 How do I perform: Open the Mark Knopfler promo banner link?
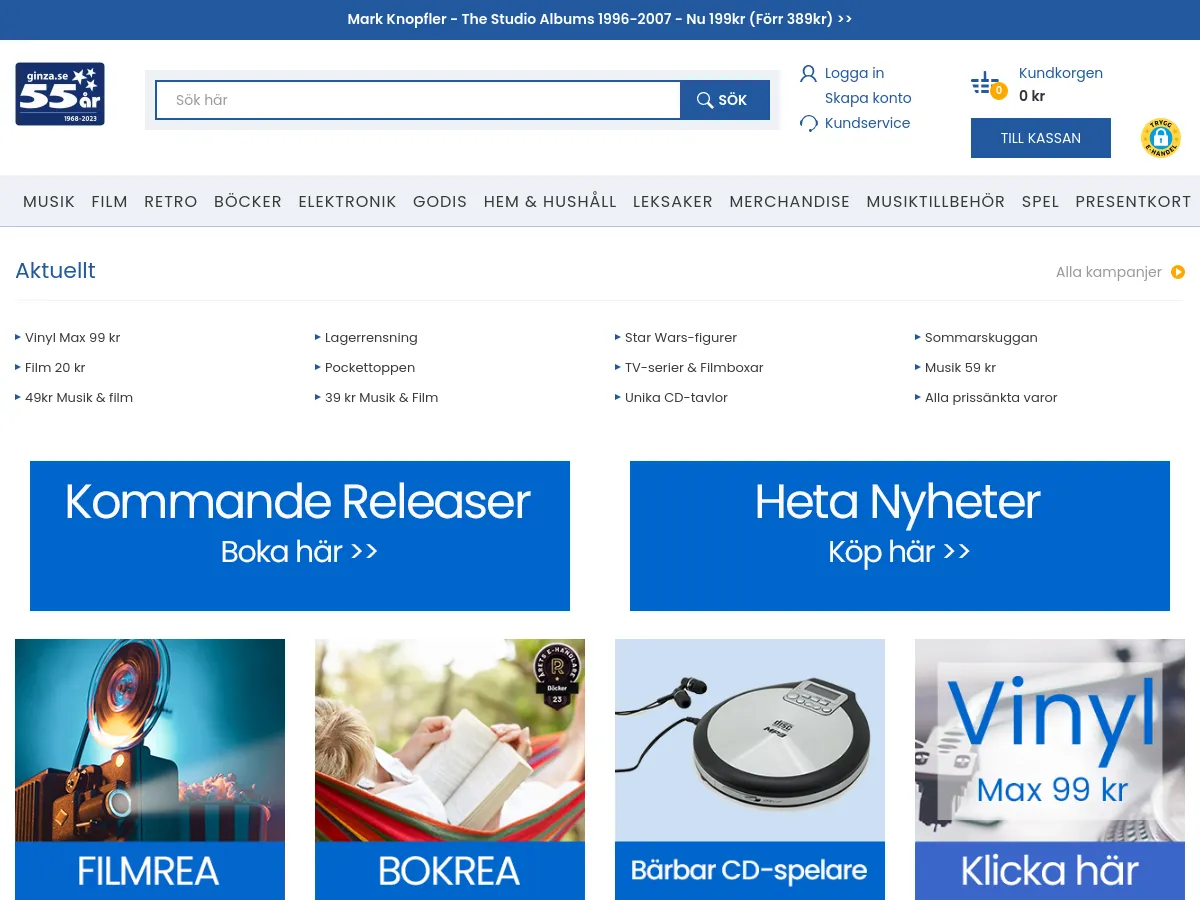pos(600,19)
